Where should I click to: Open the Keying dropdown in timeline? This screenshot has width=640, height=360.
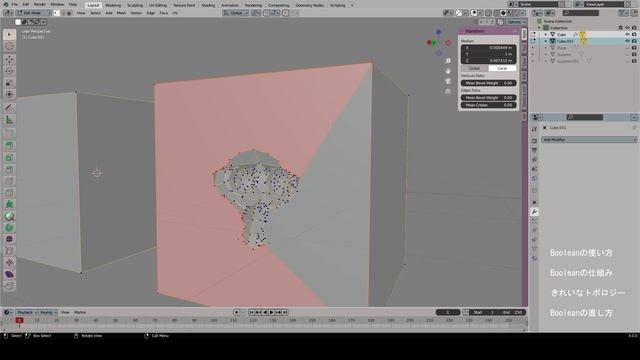tap(48, 312)
